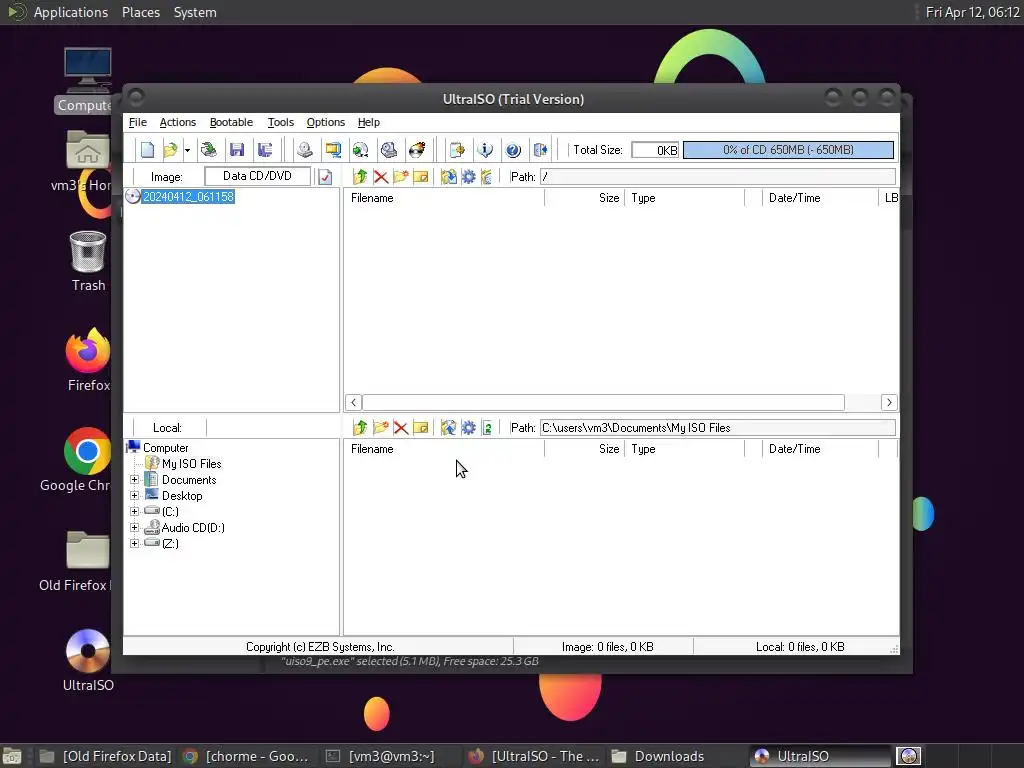The height and width of the screenshot is (768, 1024).
Task: Click the local Path field with My ISO Files
Action: 718,428
